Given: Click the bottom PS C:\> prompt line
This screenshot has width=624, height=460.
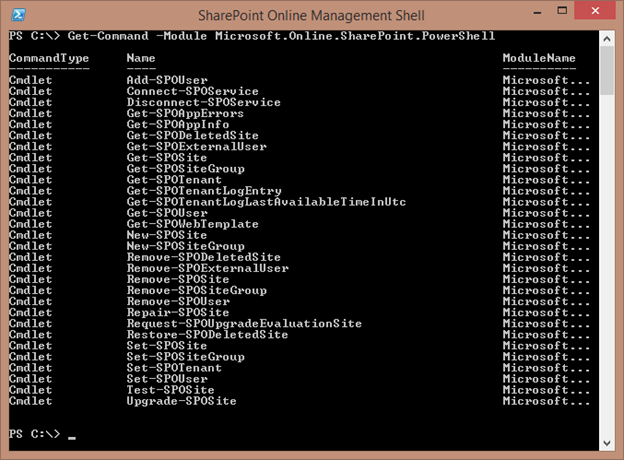Looking at the screenshot, I should tap(42, 434).
